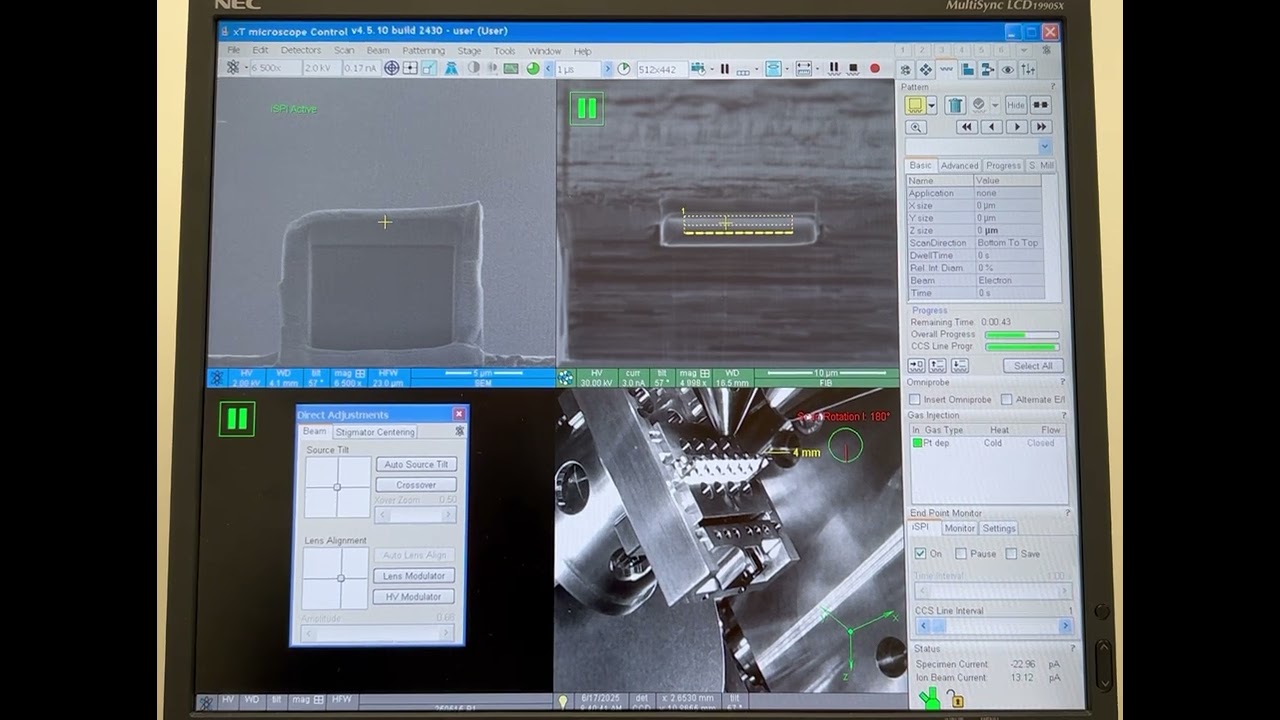Check the Save checkbox in End Point Monitor
The width and height of the screenshot is (1280, 720).
[1011, 553]
